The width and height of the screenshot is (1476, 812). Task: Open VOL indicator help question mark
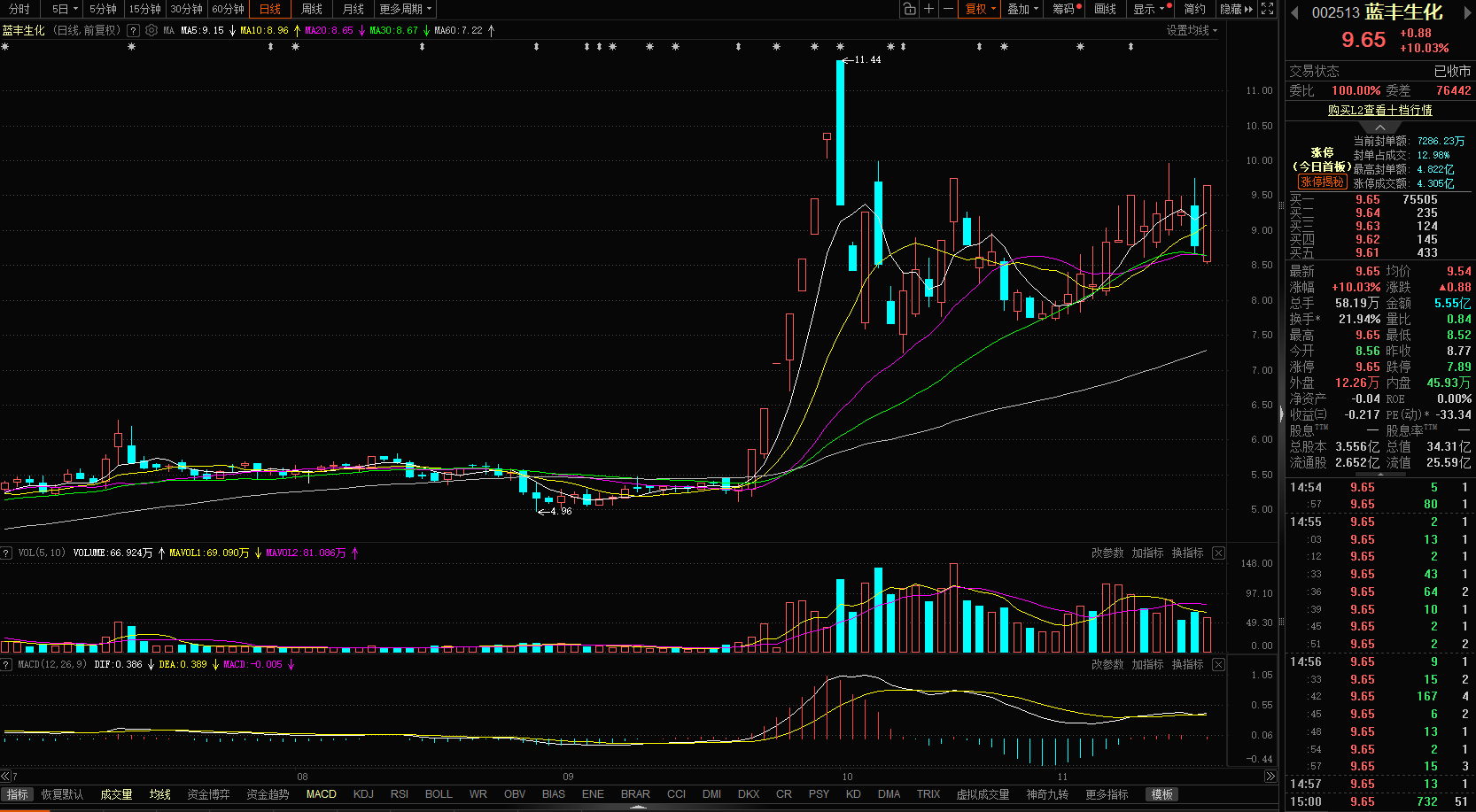6,553
